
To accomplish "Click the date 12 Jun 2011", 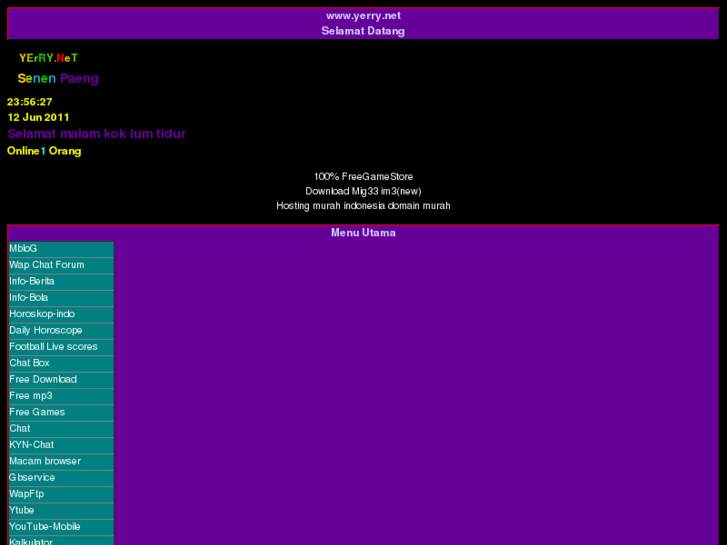I will (x=38, y=117).
